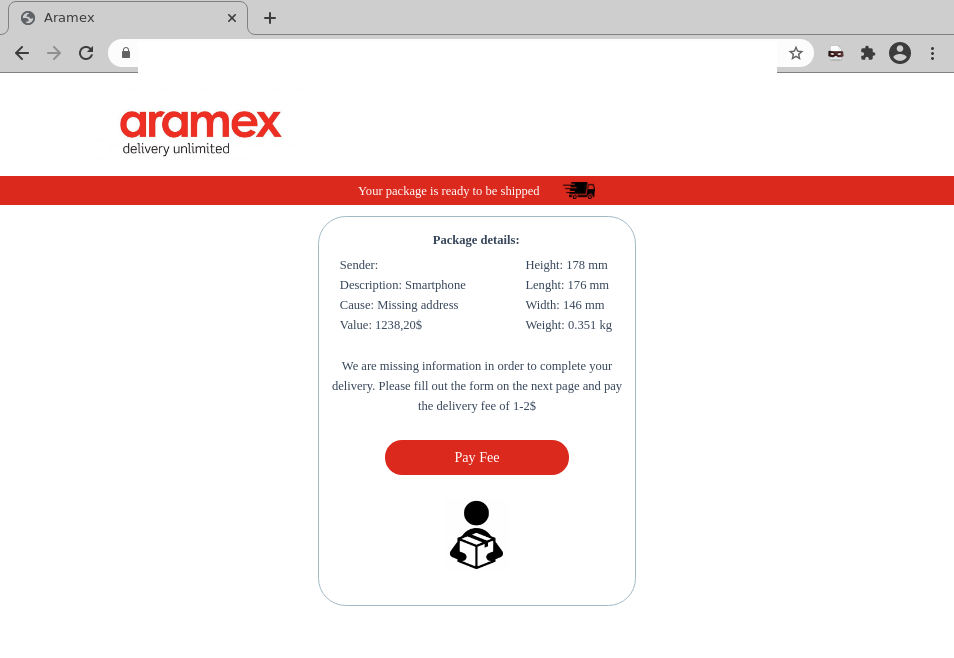The width and height of the screenshot is (954, 658).
Task: Click the masked-face extension icon
Action: (835, 53)
